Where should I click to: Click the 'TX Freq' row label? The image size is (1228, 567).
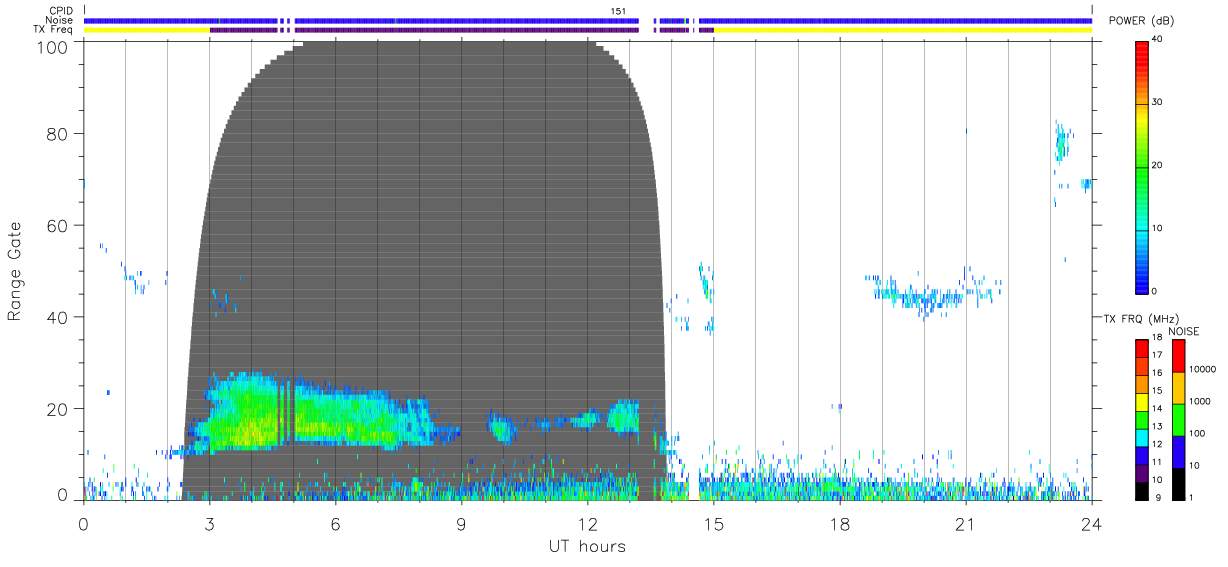tap(53, 30)
